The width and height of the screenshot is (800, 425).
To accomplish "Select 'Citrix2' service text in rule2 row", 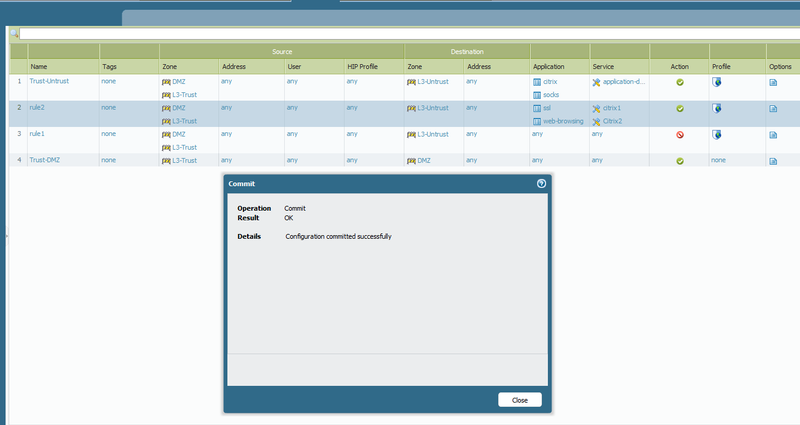I will [x=612, y=121].
